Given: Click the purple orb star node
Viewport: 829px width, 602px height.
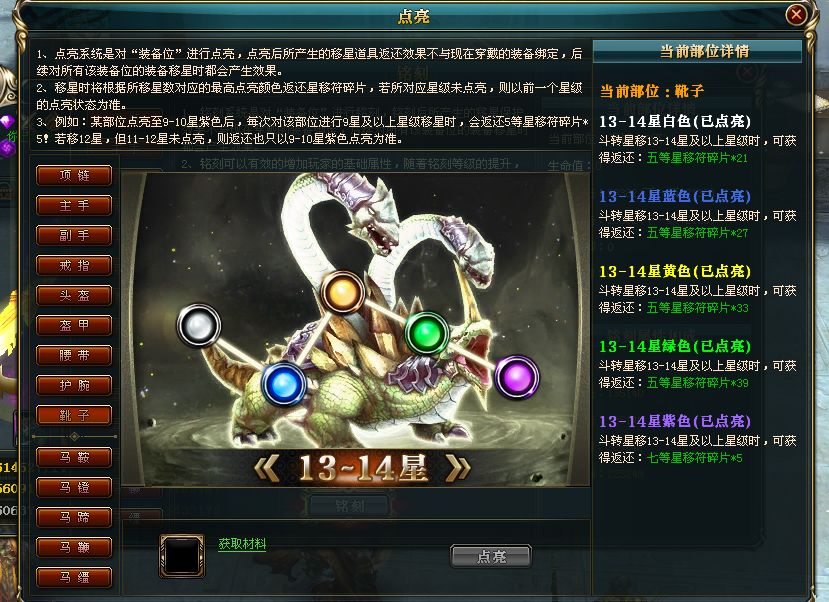Looking at the screenshot, I should 517,377.
